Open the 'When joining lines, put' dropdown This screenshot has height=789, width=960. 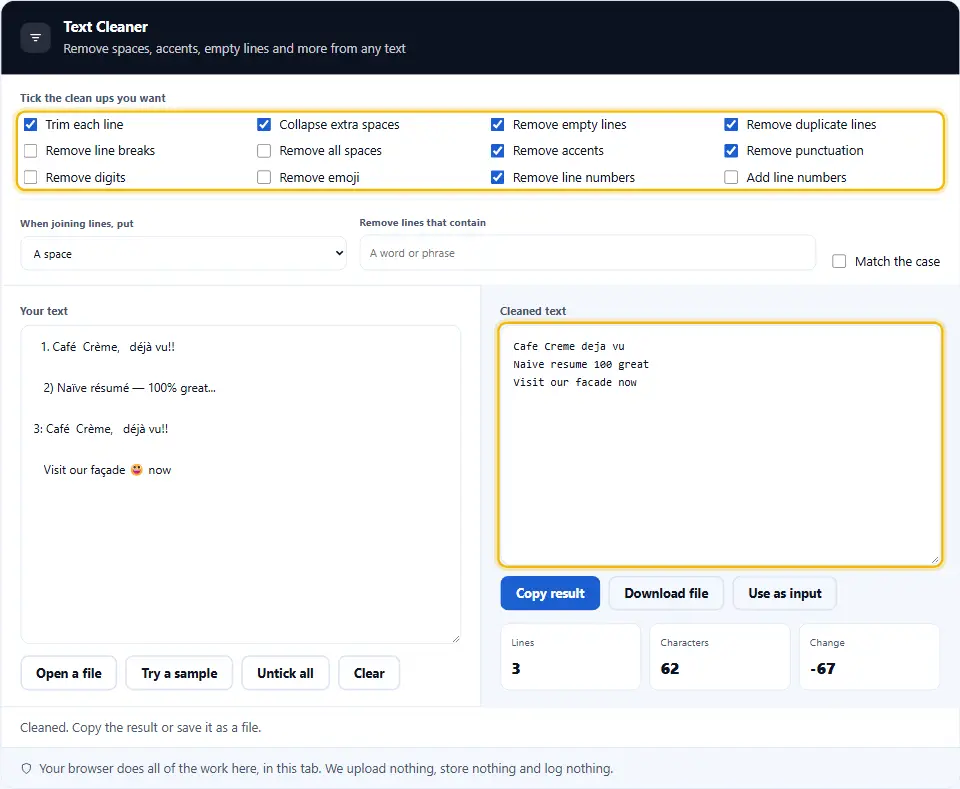point(184,253)
